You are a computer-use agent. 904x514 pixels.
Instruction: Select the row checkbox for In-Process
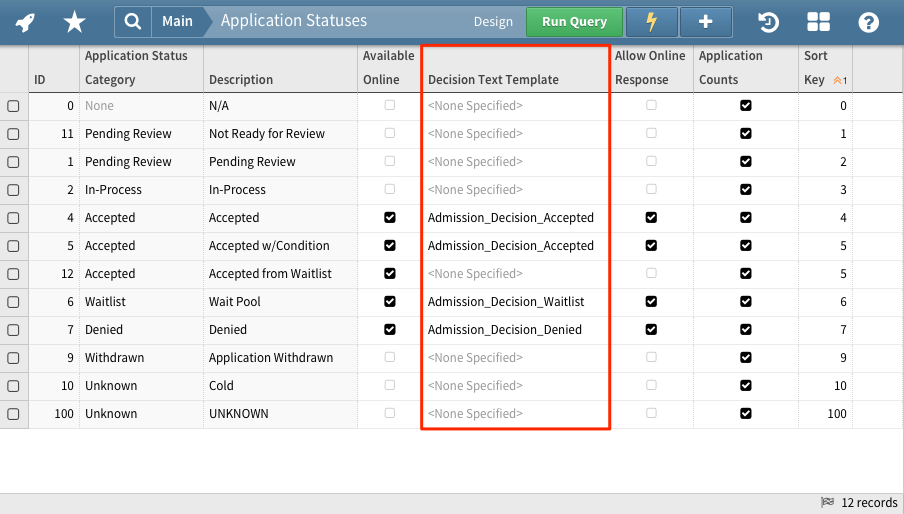coord(13,190)
